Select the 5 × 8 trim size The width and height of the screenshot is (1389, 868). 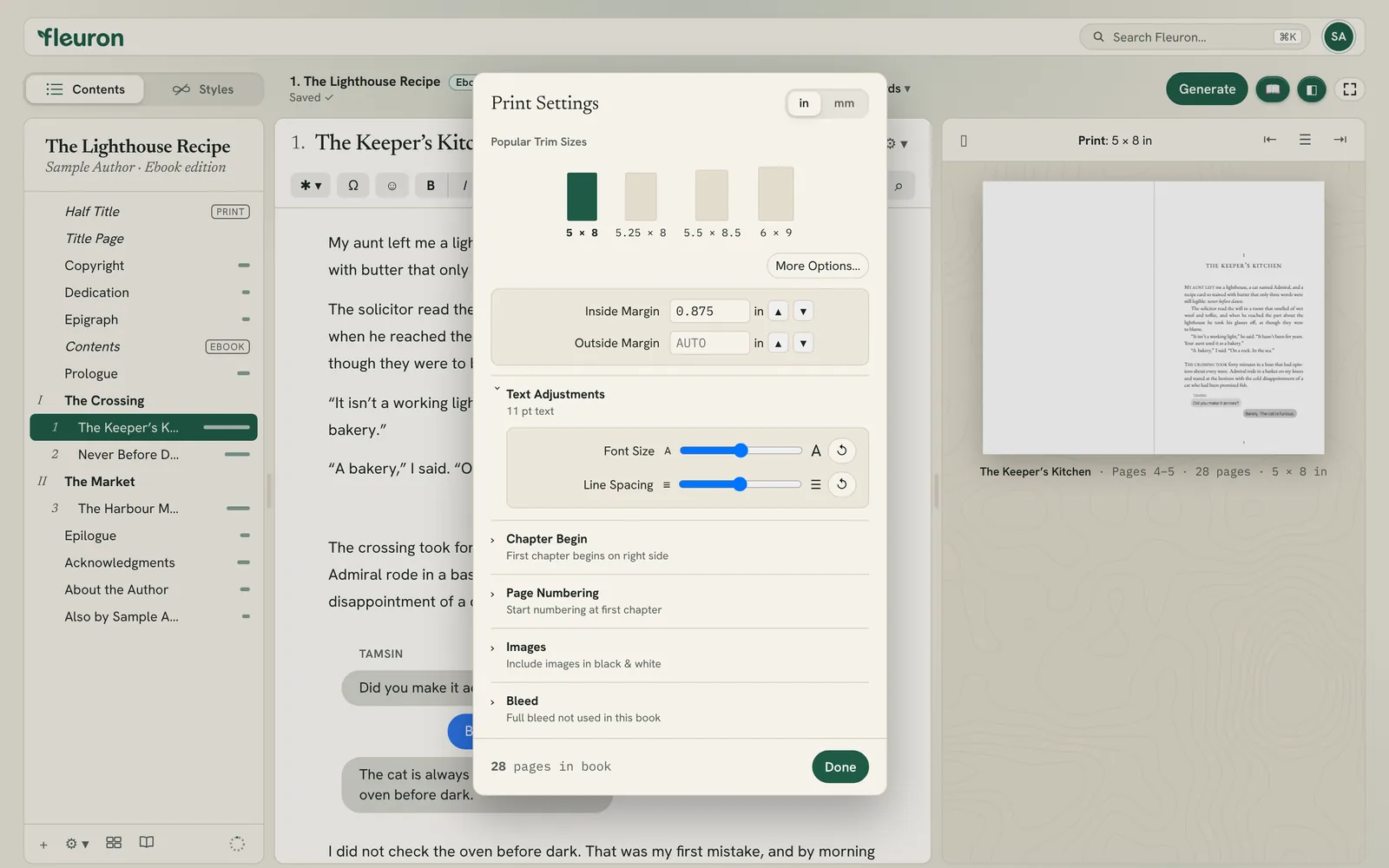pos(582,206)
